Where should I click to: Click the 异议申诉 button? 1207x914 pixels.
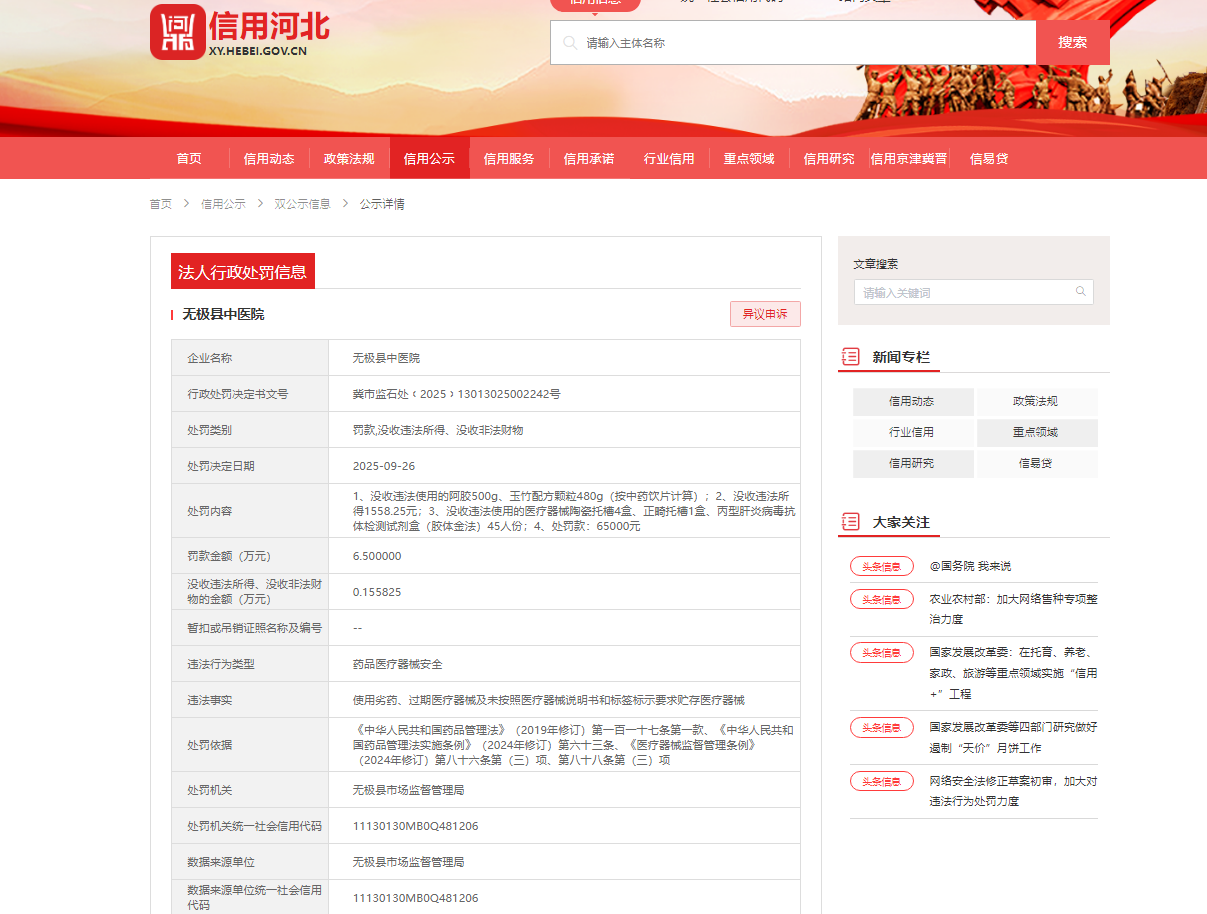[765, 314]
